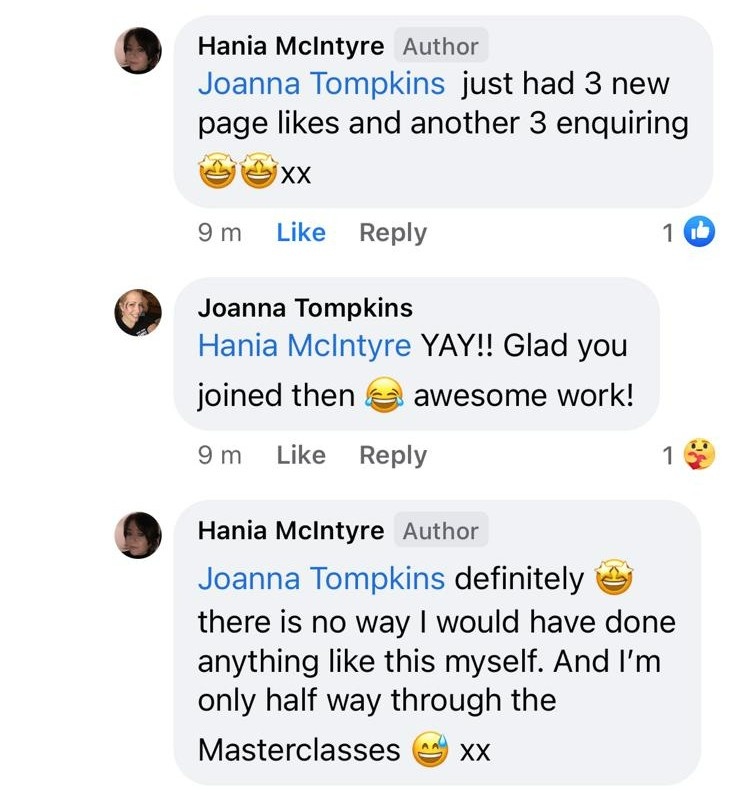This screenshot has width=739, height=793.
Task: Reply to Joanna Tompkins' comment
Action: pyautogui.click(x=393, y=456)
